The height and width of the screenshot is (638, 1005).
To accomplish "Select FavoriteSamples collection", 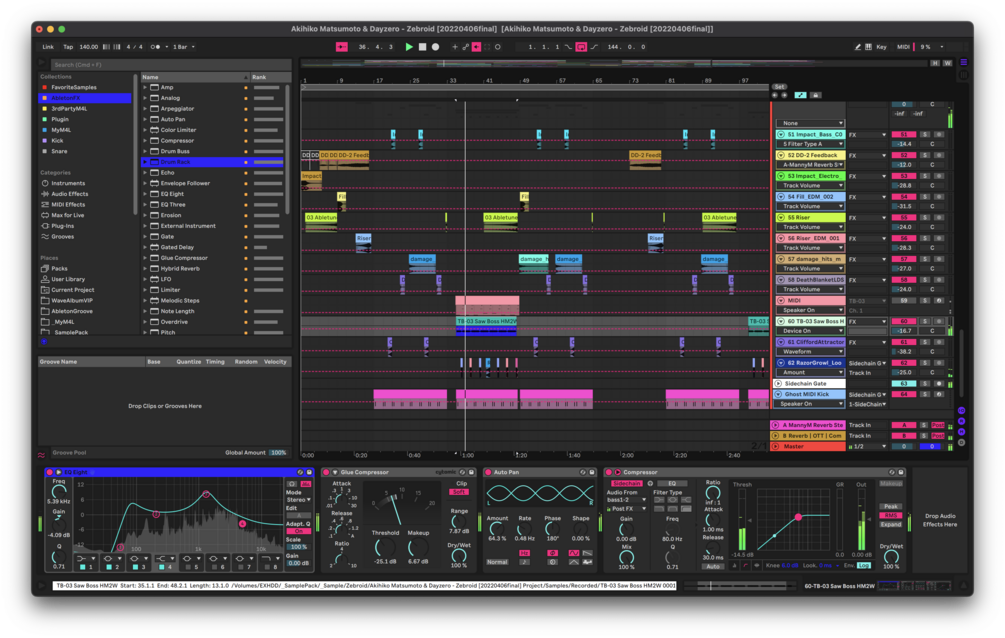I will [74, 87].
